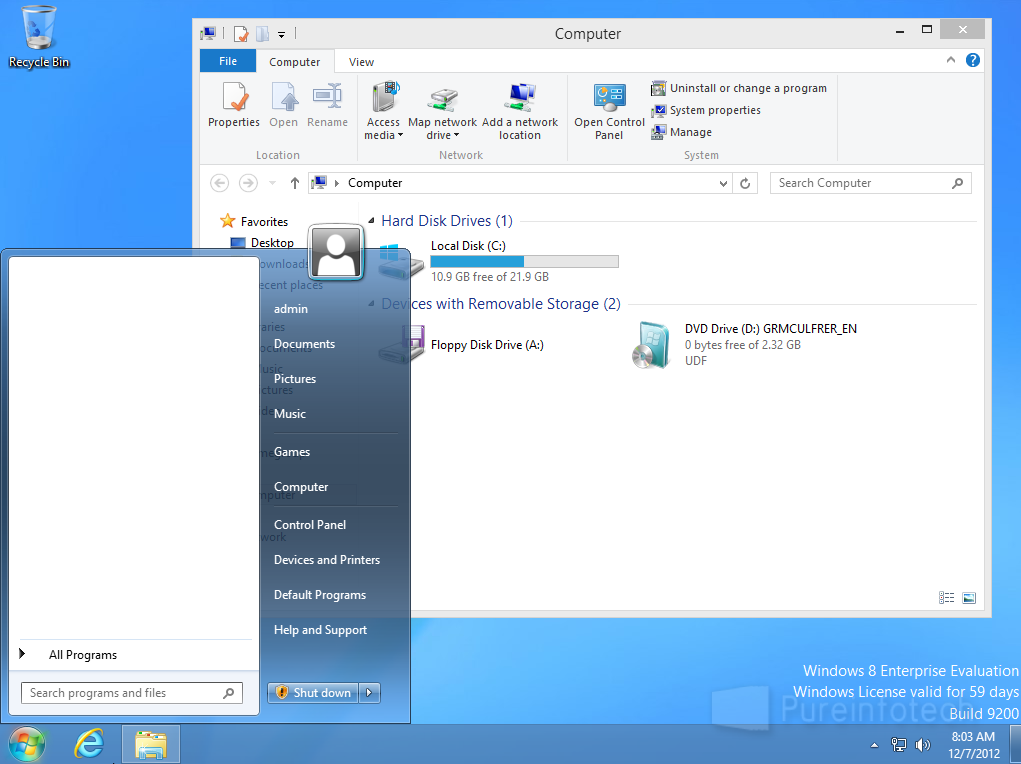Open System properties in ribbon

click(706, 110)
